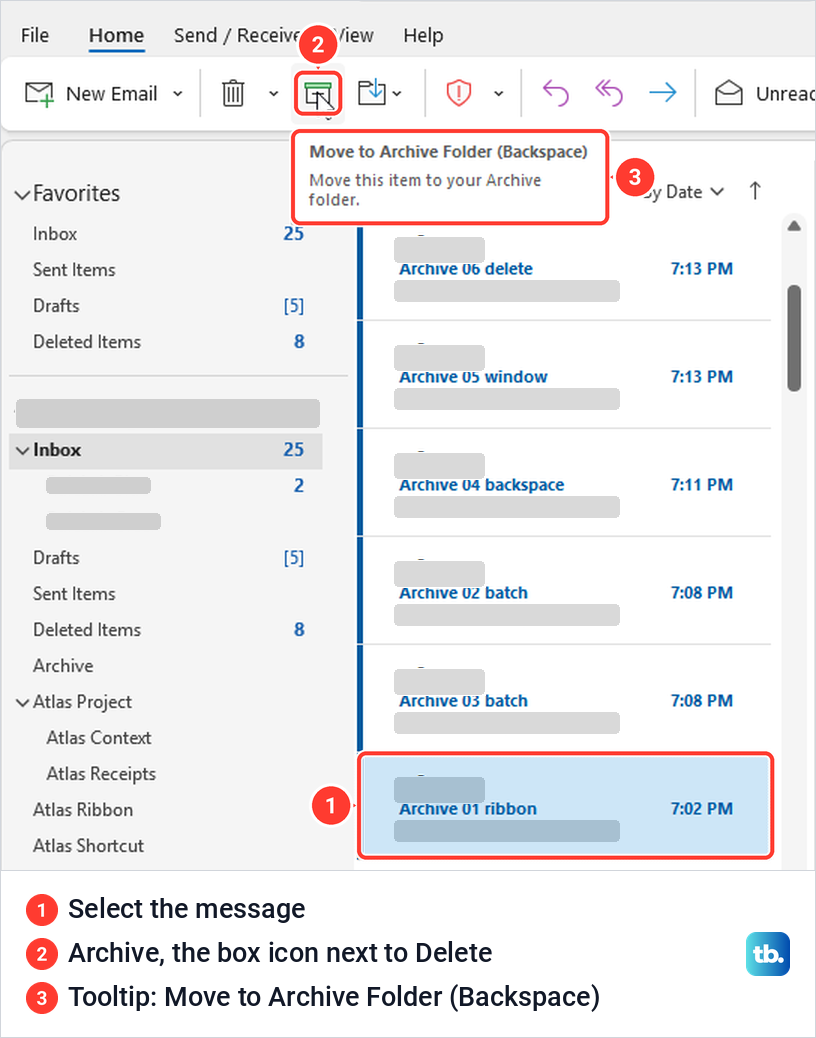
Task: Click the Archive box icon
Action: click(x=318, y=94)
